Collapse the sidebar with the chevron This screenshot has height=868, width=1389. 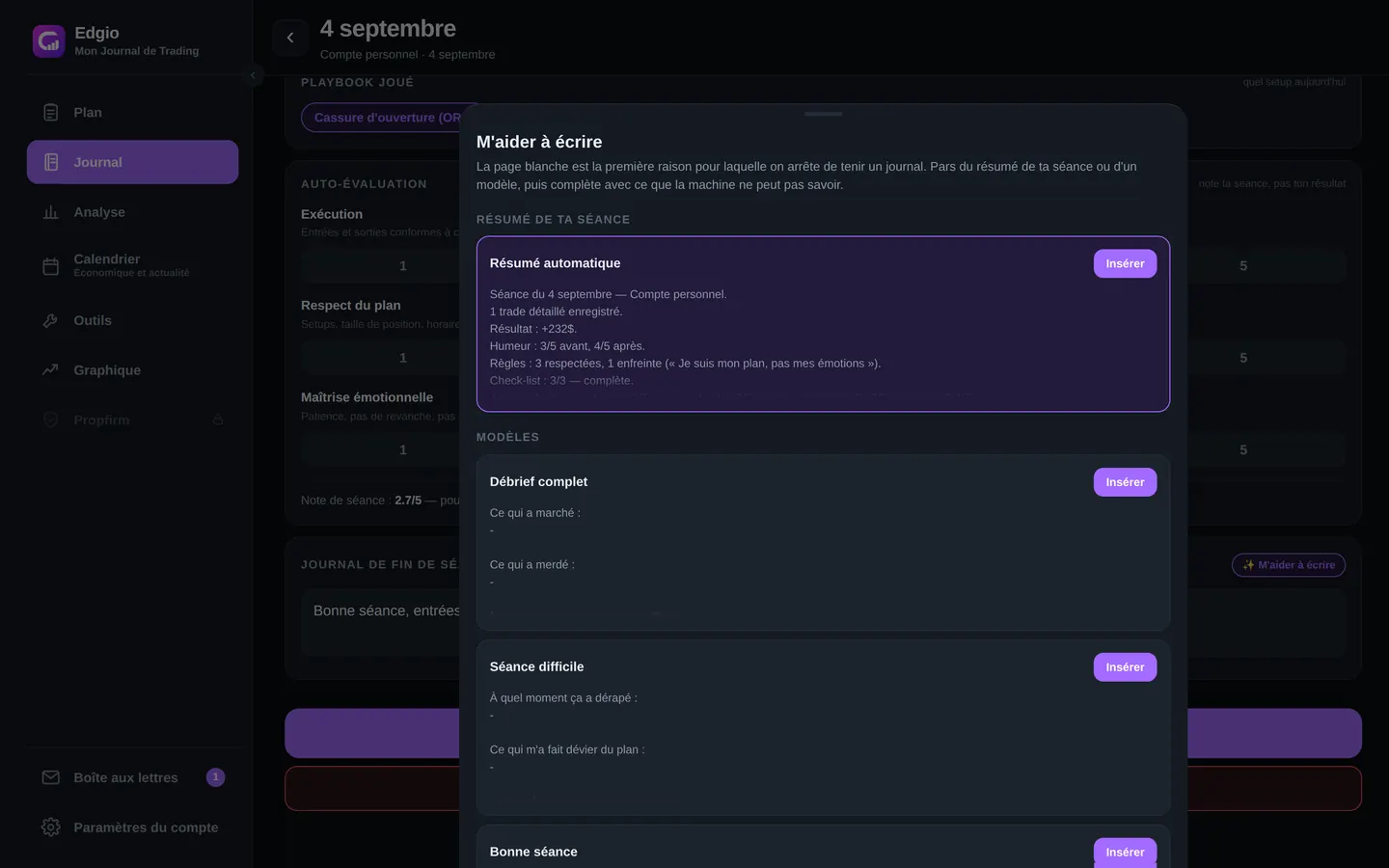pyautogui.click(x=253, y=75)
